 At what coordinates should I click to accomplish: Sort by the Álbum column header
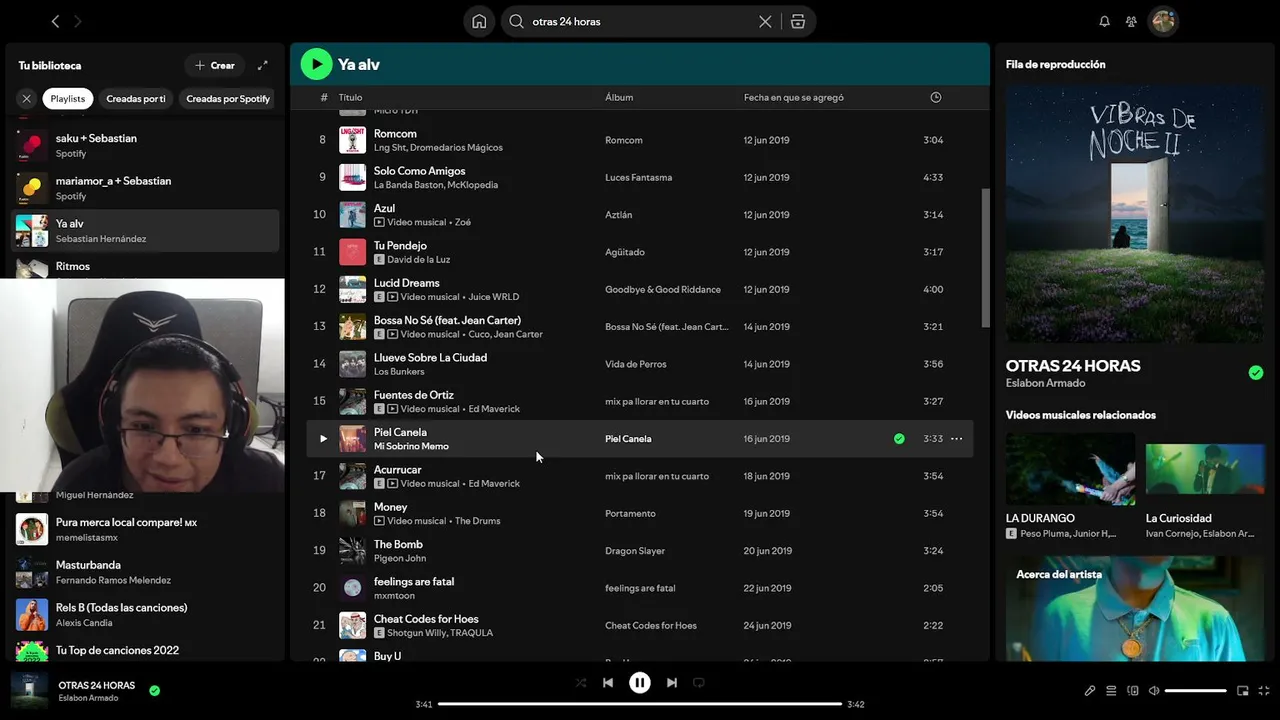click(x=619, y=97)
